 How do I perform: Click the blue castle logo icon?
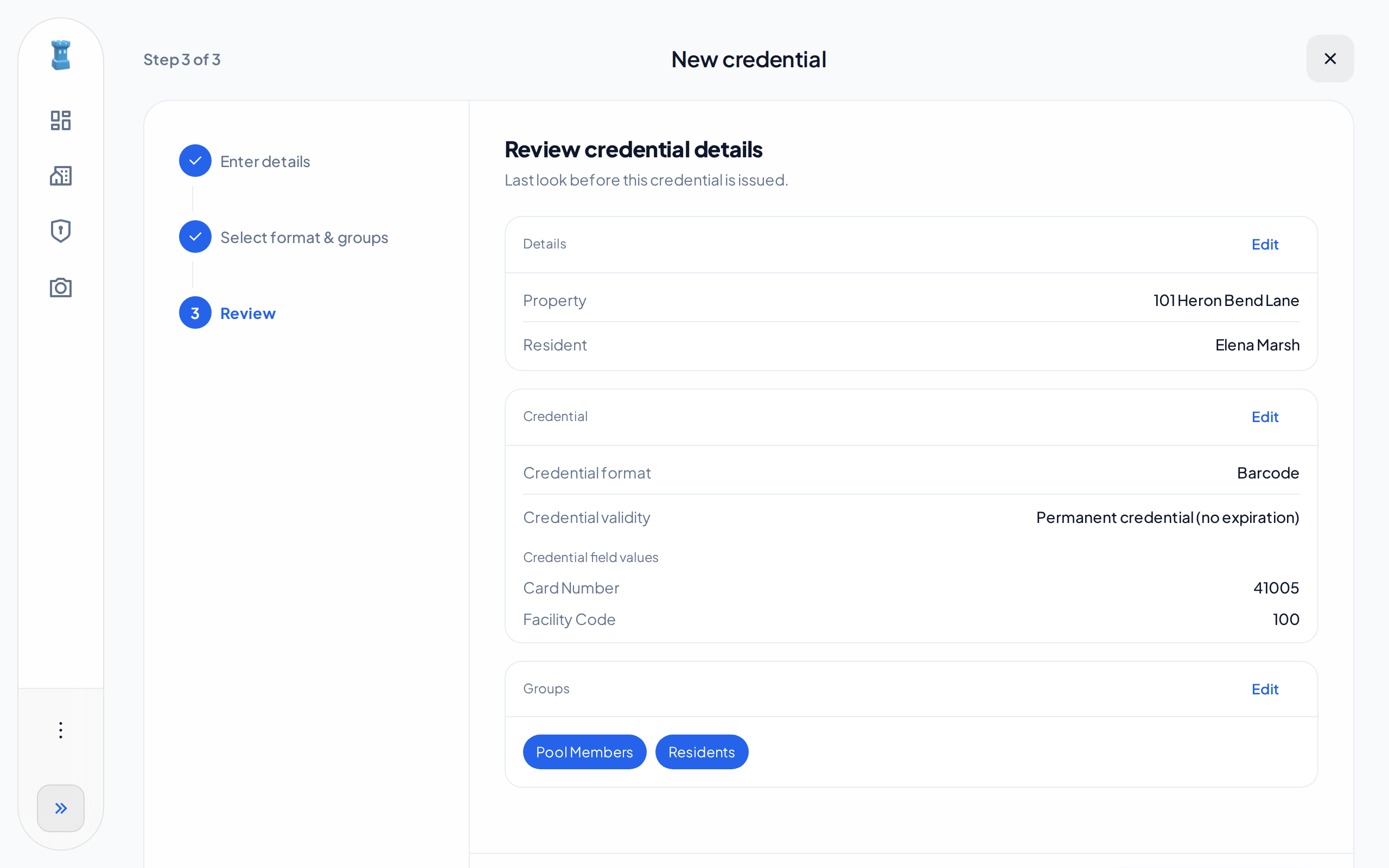click(61, 55)
